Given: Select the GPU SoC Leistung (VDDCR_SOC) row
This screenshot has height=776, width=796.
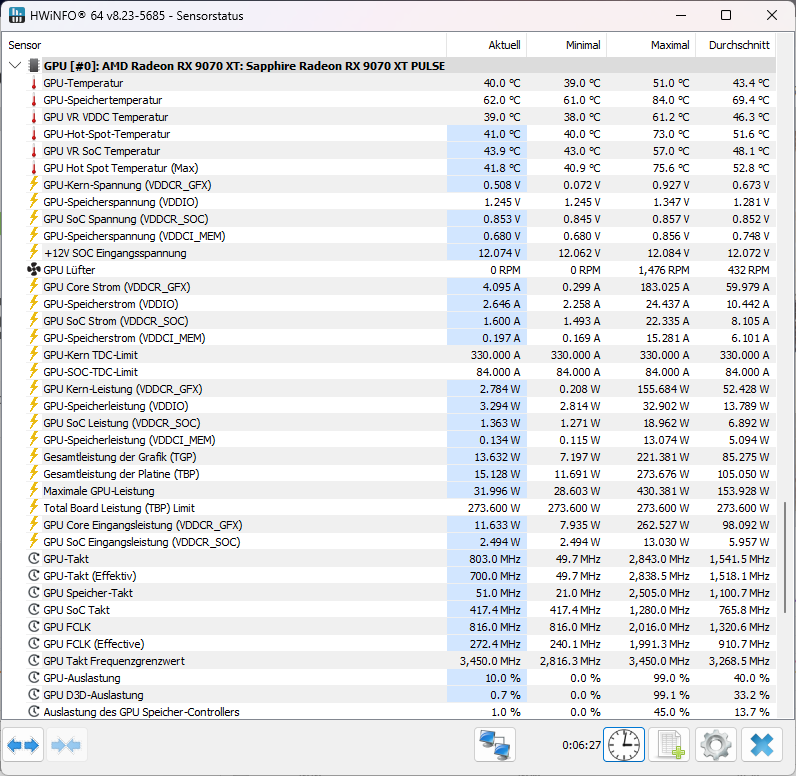Looking at the screenshot, I should tap(401, 423).
